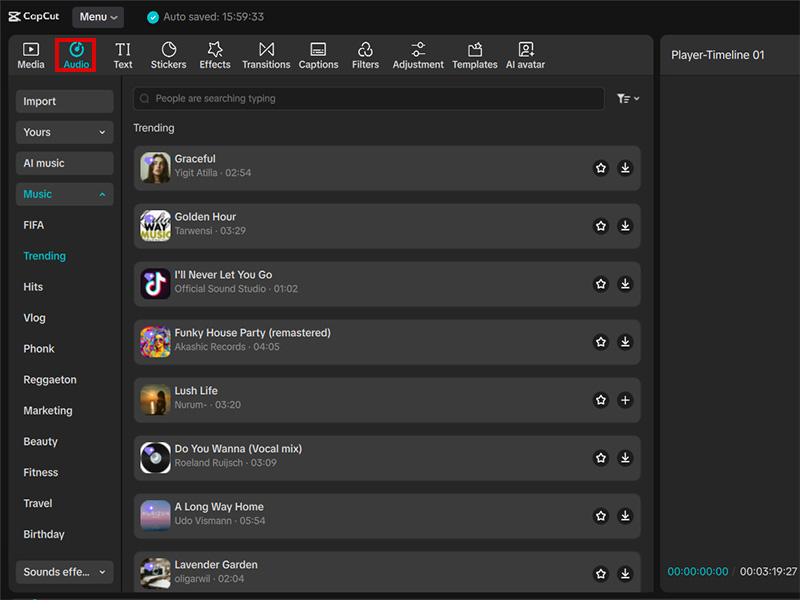Open the Effects tab

pyautogui.click(x=215, y=55)
